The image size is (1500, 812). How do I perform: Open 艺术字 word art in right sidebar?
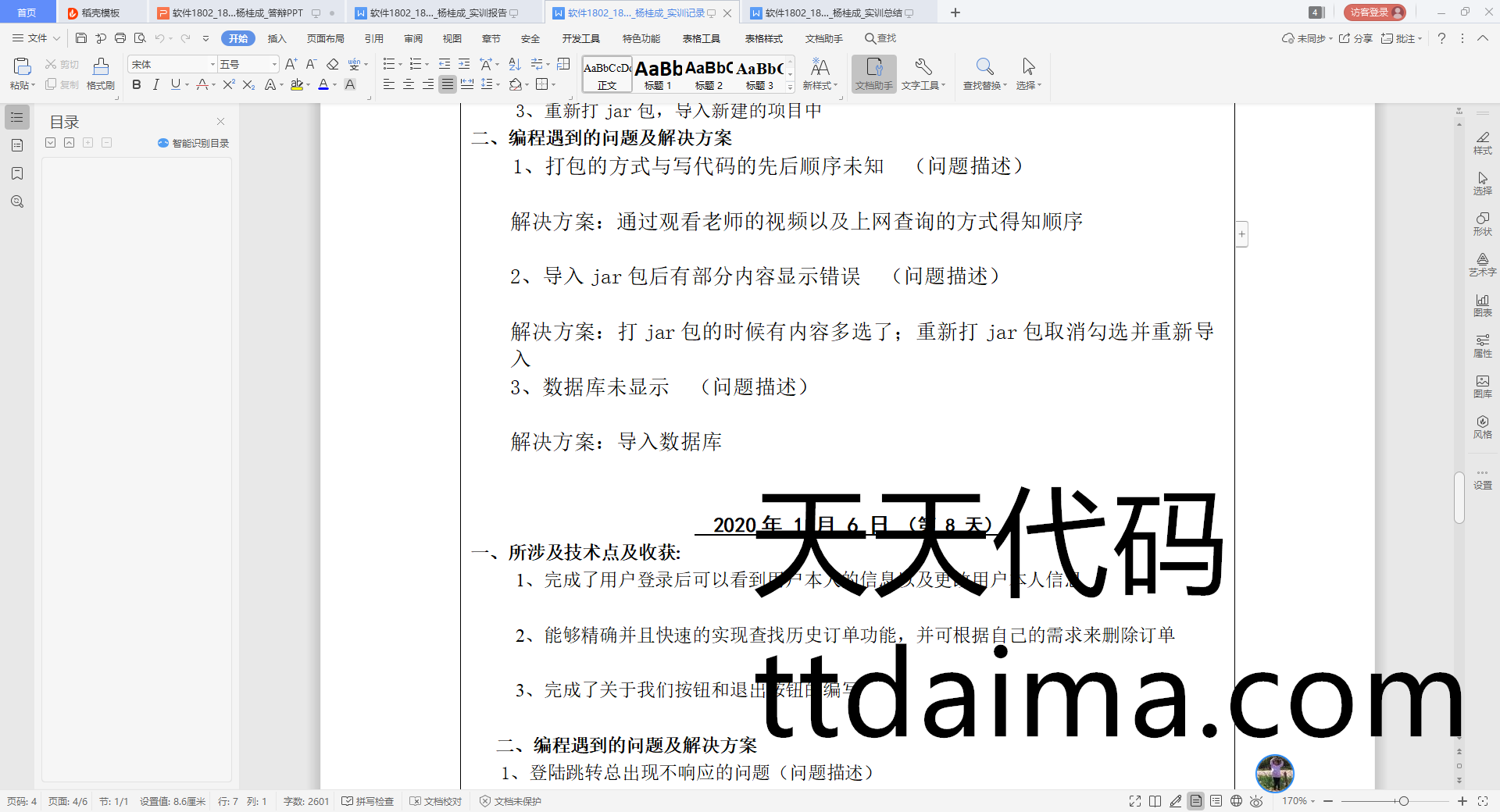[x=1482, y=264]
